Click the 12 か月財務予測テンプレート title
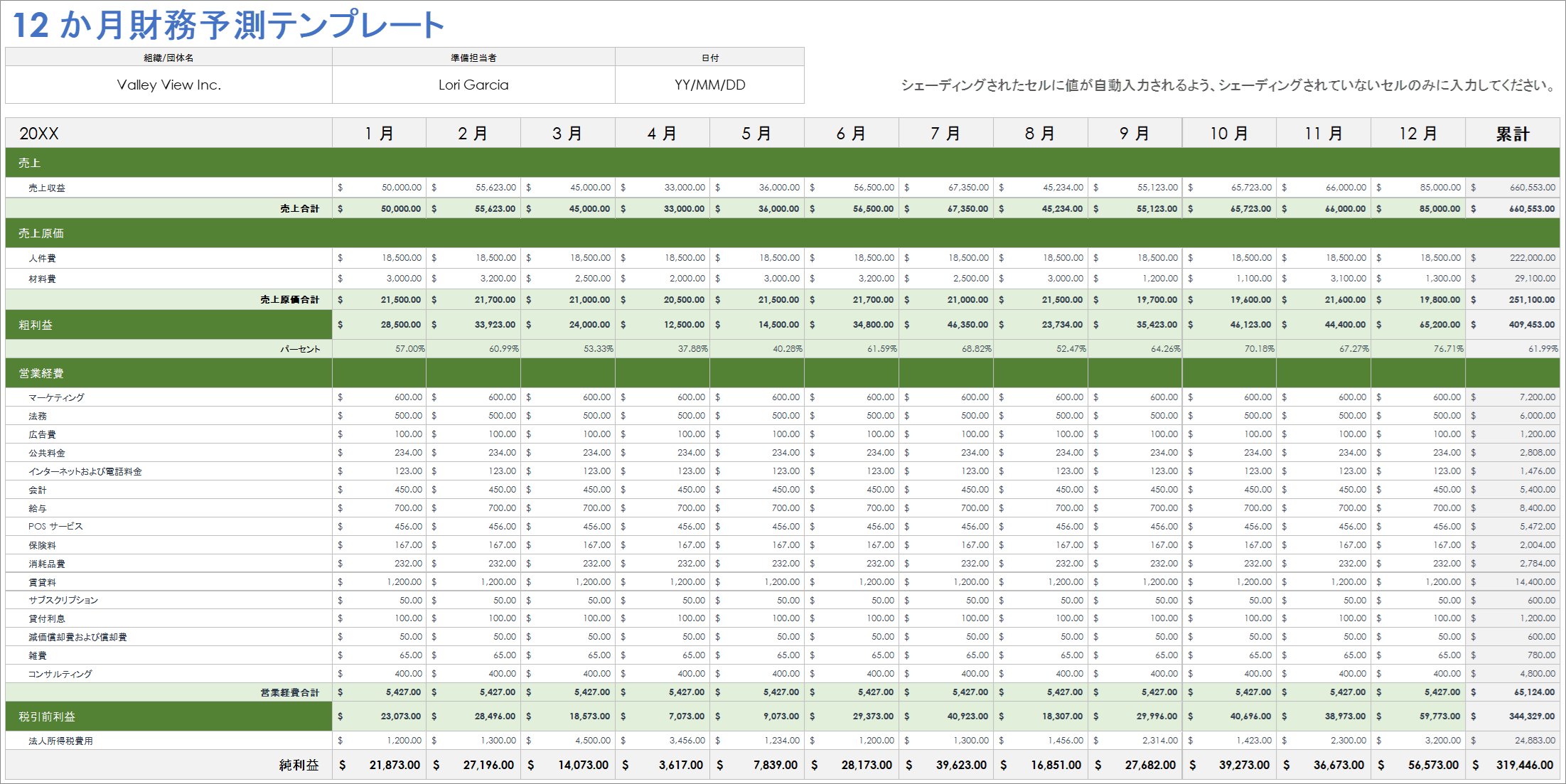Image resolution: width=1566 pixels, height=784 pixels. coord(228,25)
